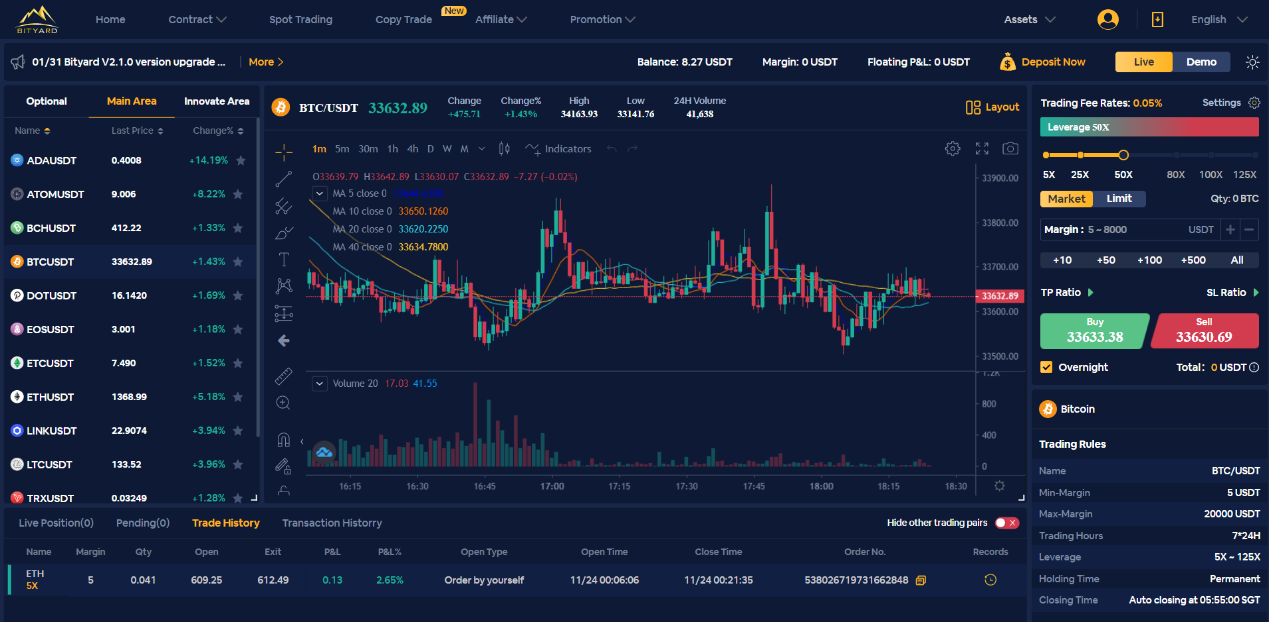
Task: Click the Records icon for ETH order
Action: 991,580
